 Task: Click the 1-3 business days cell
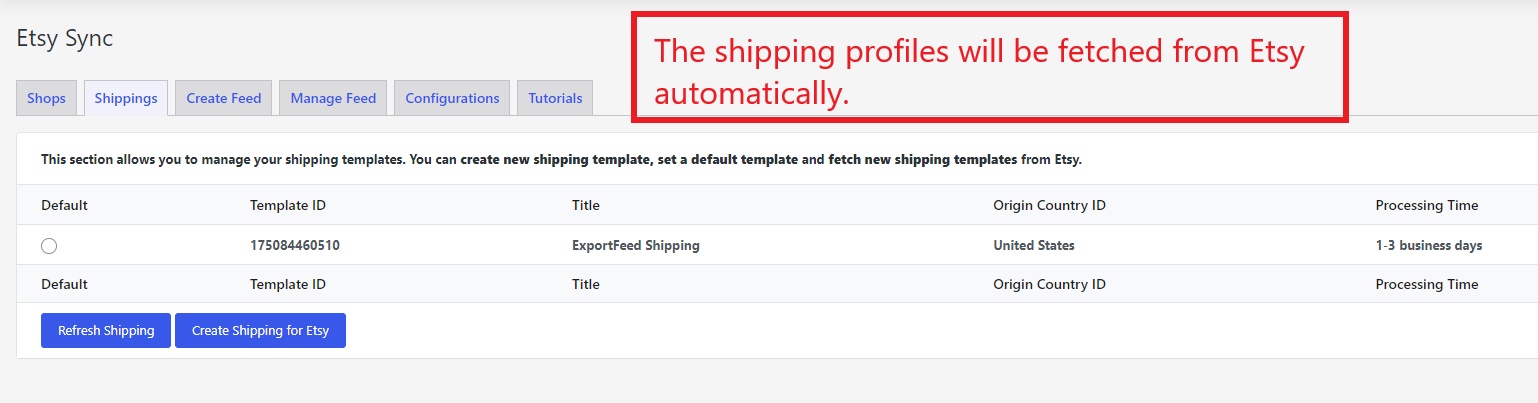pos(1428,245)
